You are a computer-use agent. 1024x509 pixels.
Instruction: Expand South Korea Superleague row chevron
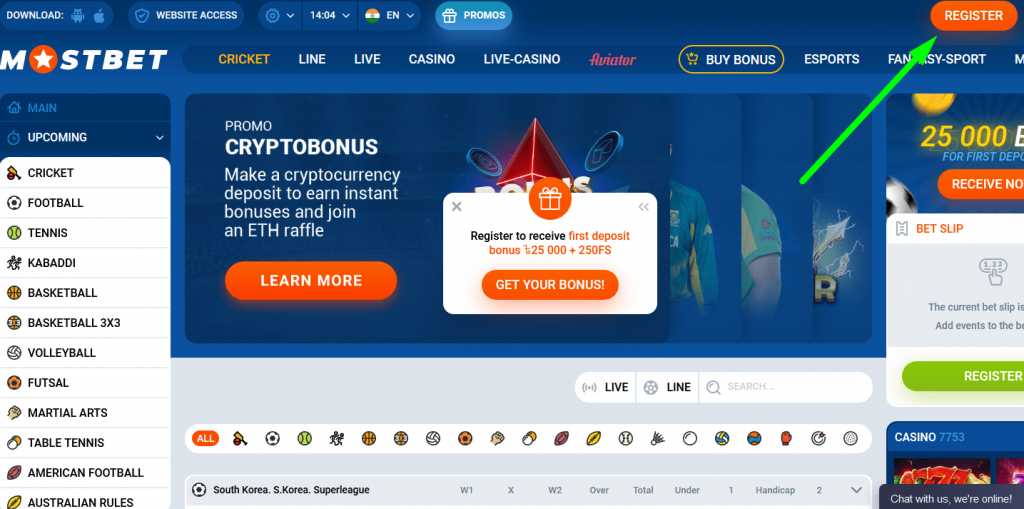pyautogui.click(x=857, y=490)
